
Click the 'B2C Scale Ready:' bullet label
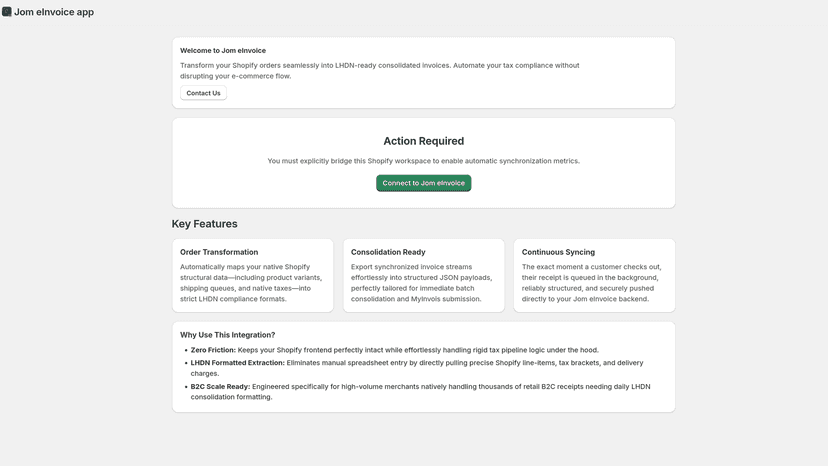(220, 387)
